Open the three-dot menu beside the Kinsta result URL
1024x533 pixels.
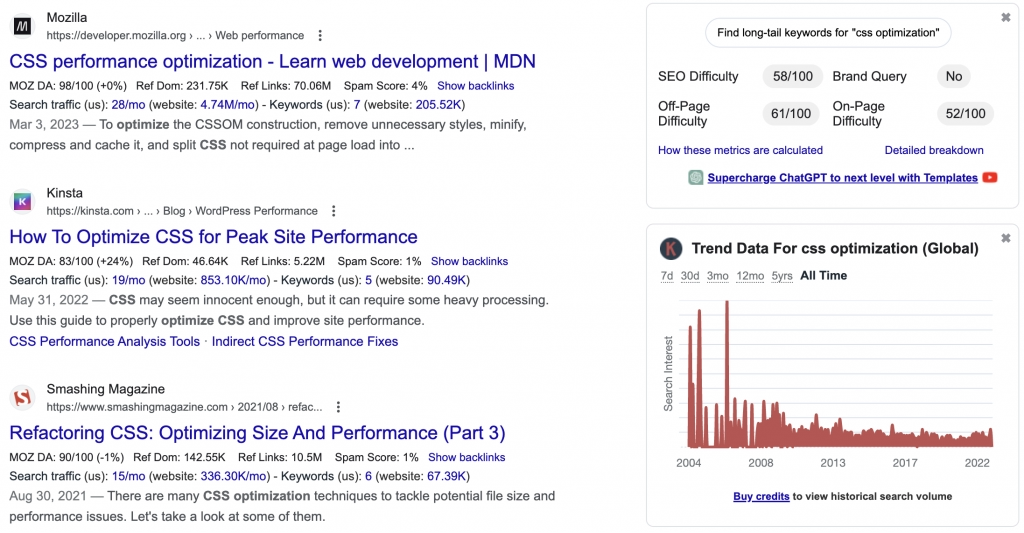(333, 211)
